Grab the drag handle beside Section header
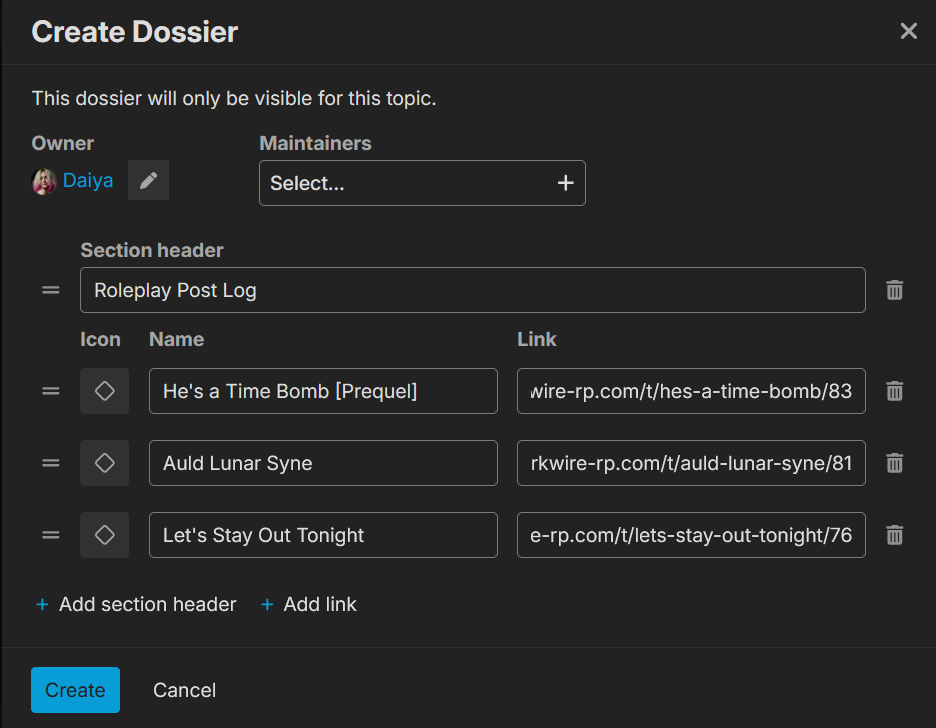The image size is (936, 728). [x=51, y=290]
